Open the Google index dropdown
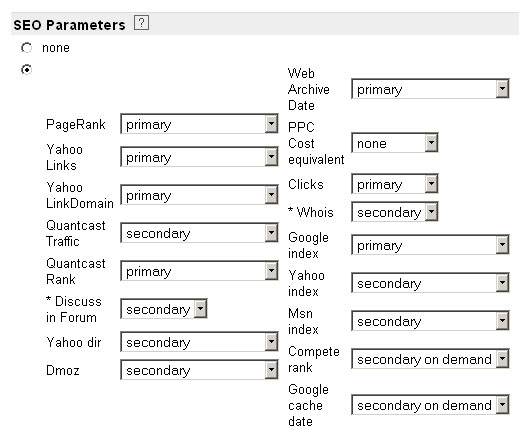 [430, 245]
